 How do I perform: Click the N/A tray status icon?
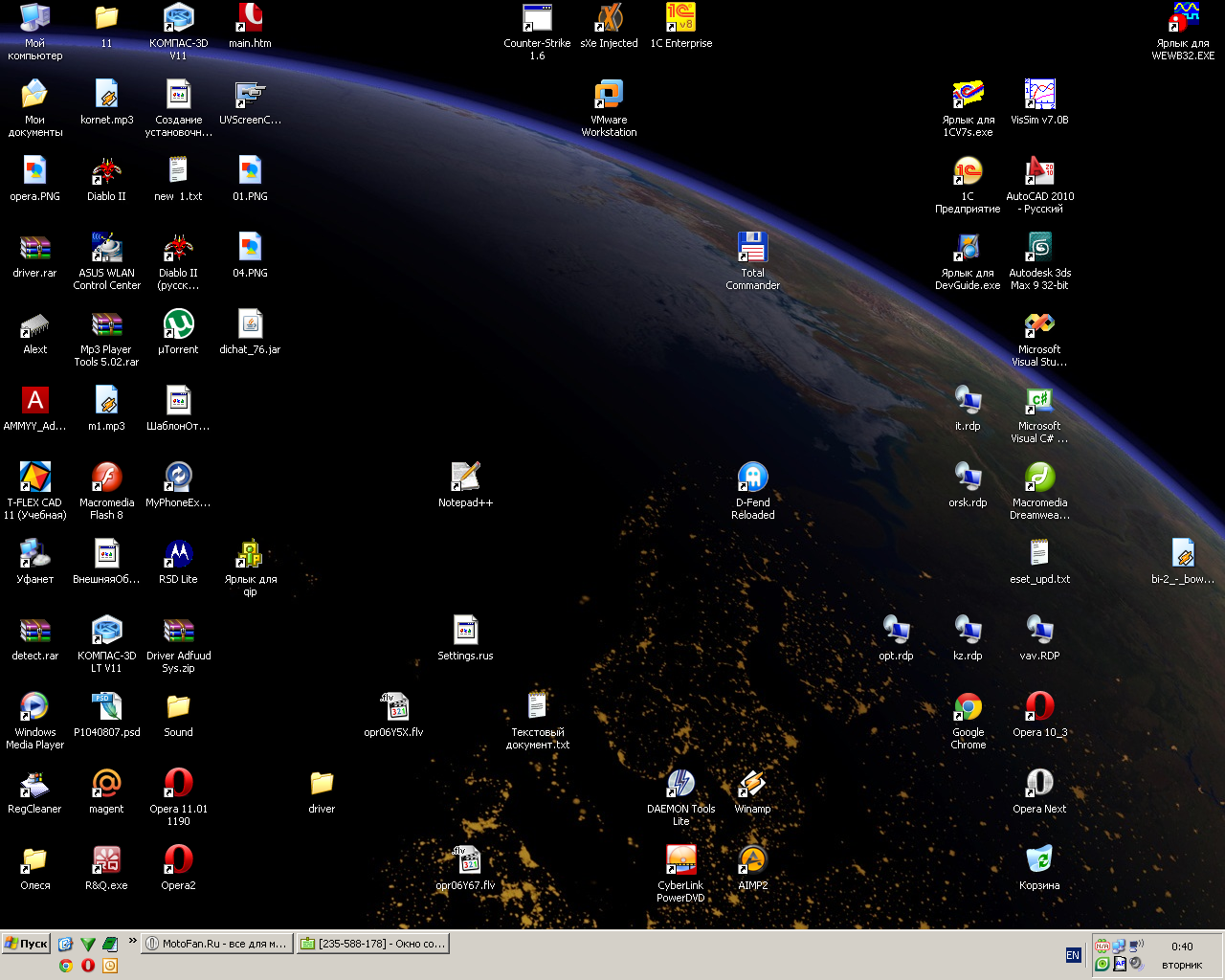point(1102,946)
